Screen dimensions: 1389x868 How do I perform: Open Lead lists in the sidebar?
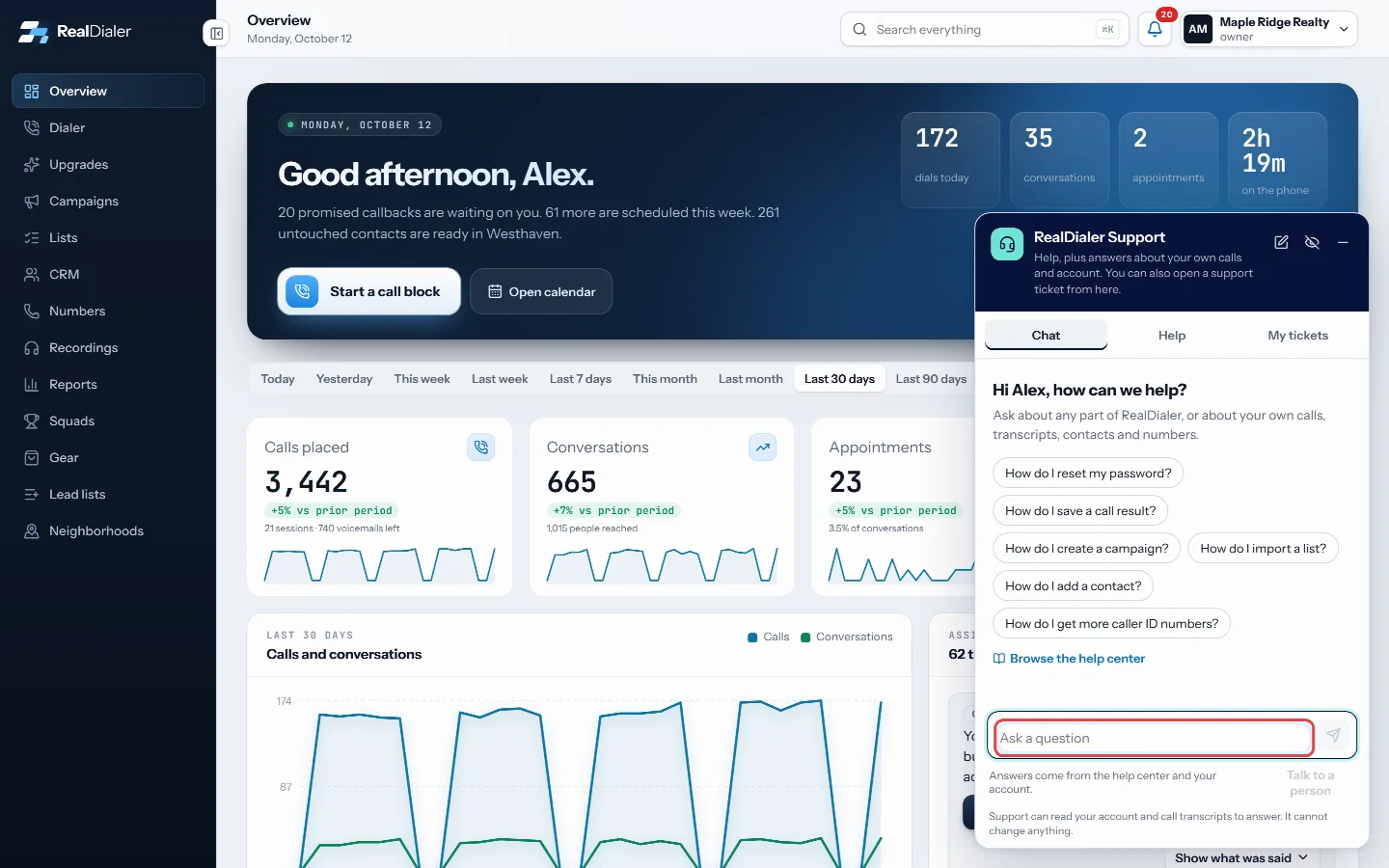coord(108,495)
